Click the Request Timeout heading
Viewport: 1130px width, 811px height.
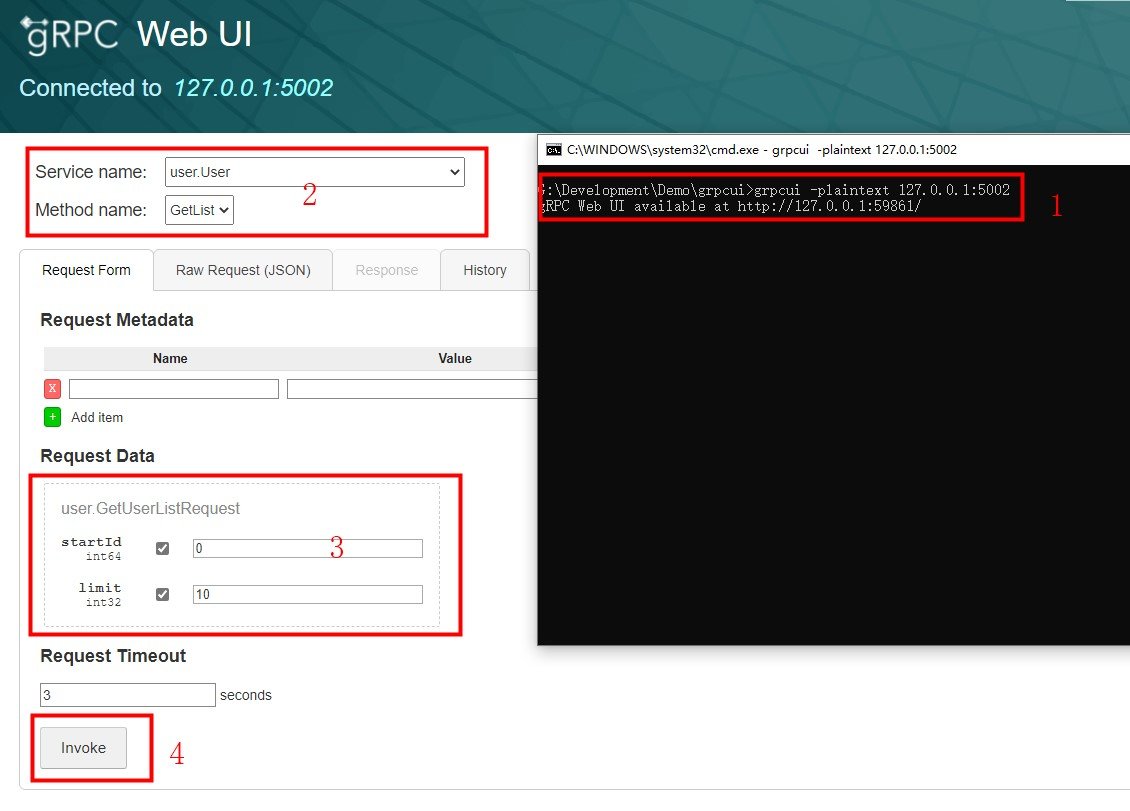point(113,656)
